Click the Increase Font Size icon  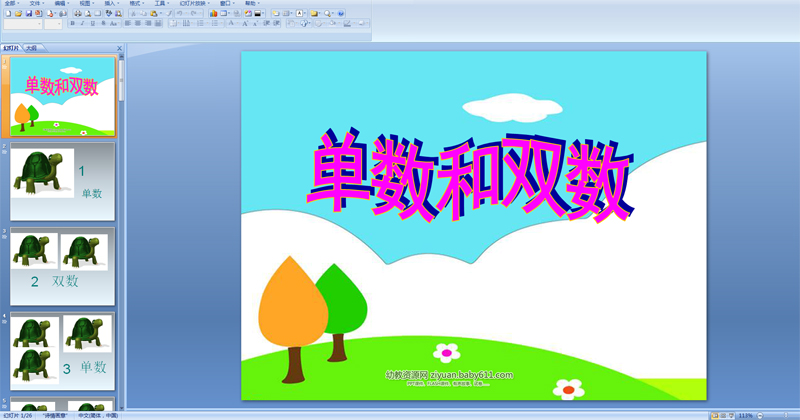click(245, 23)
